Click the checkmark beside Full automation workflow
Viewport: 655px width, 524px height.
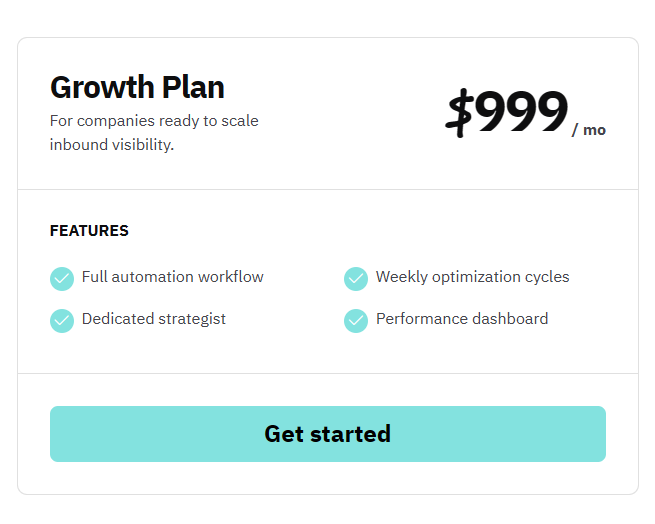click(62, 278)
